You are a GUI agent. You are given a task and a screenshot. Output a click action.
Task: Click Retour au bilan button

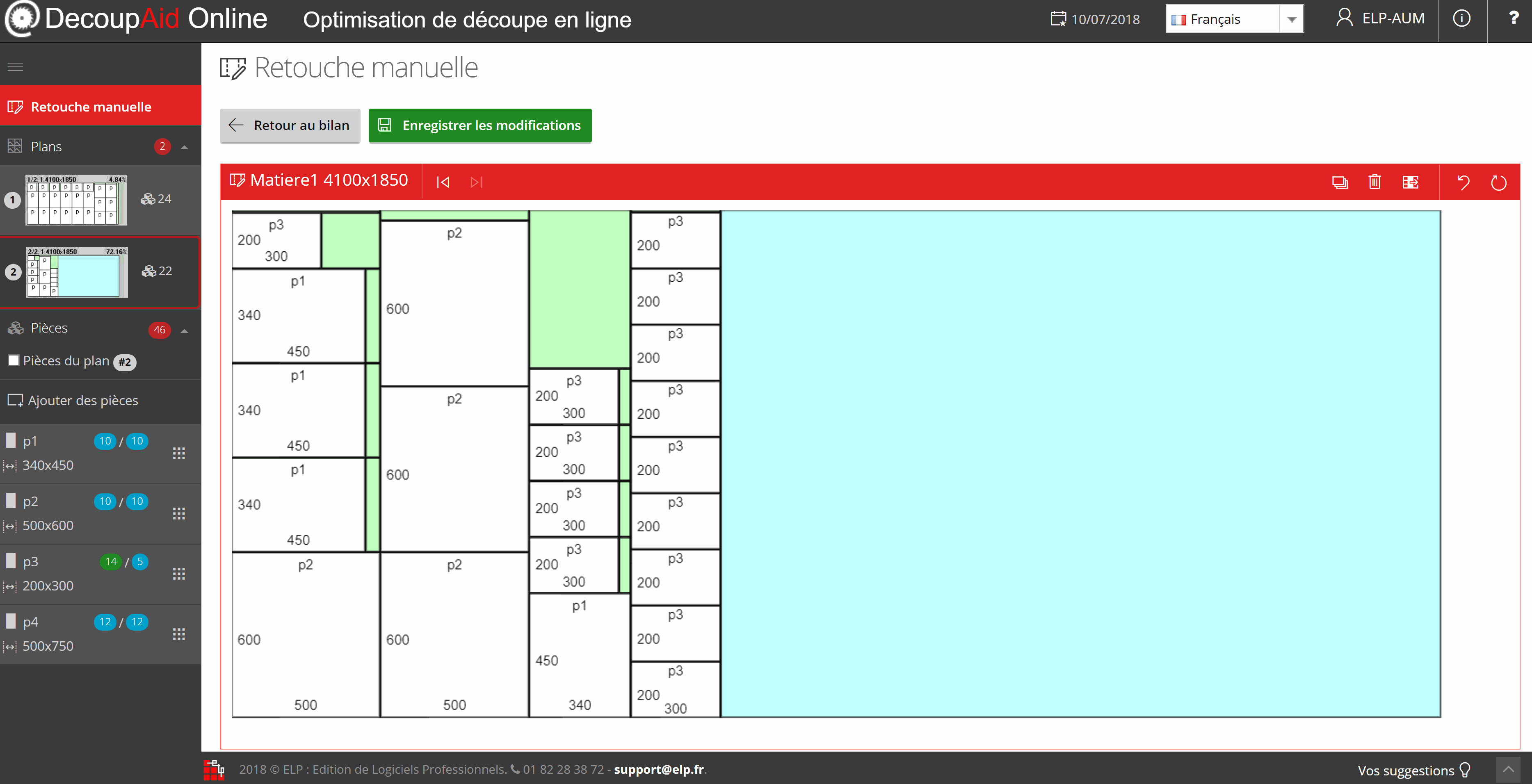point(290,125)
